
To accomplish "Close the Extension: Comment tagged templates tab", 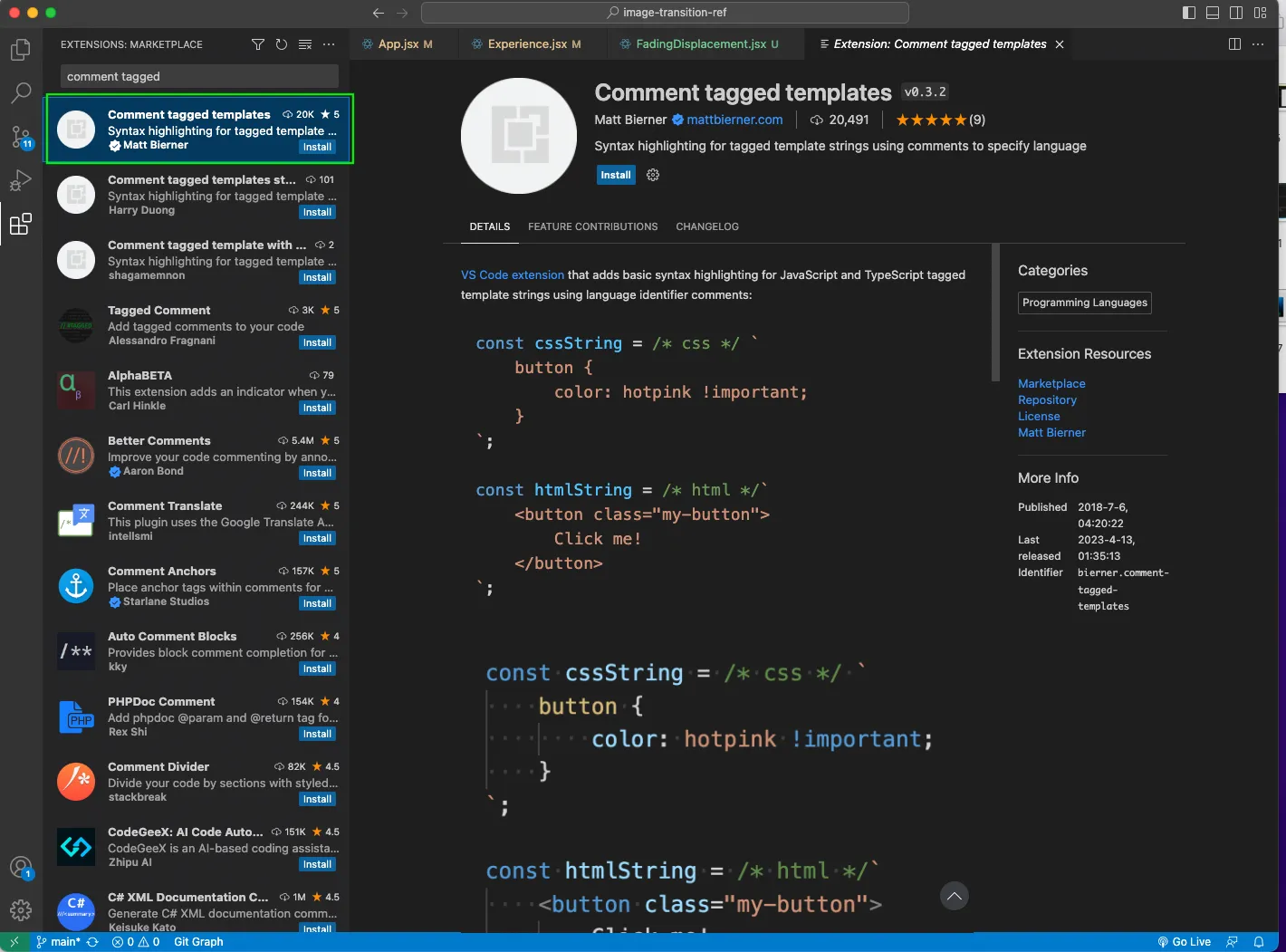I will point(1060,44).
